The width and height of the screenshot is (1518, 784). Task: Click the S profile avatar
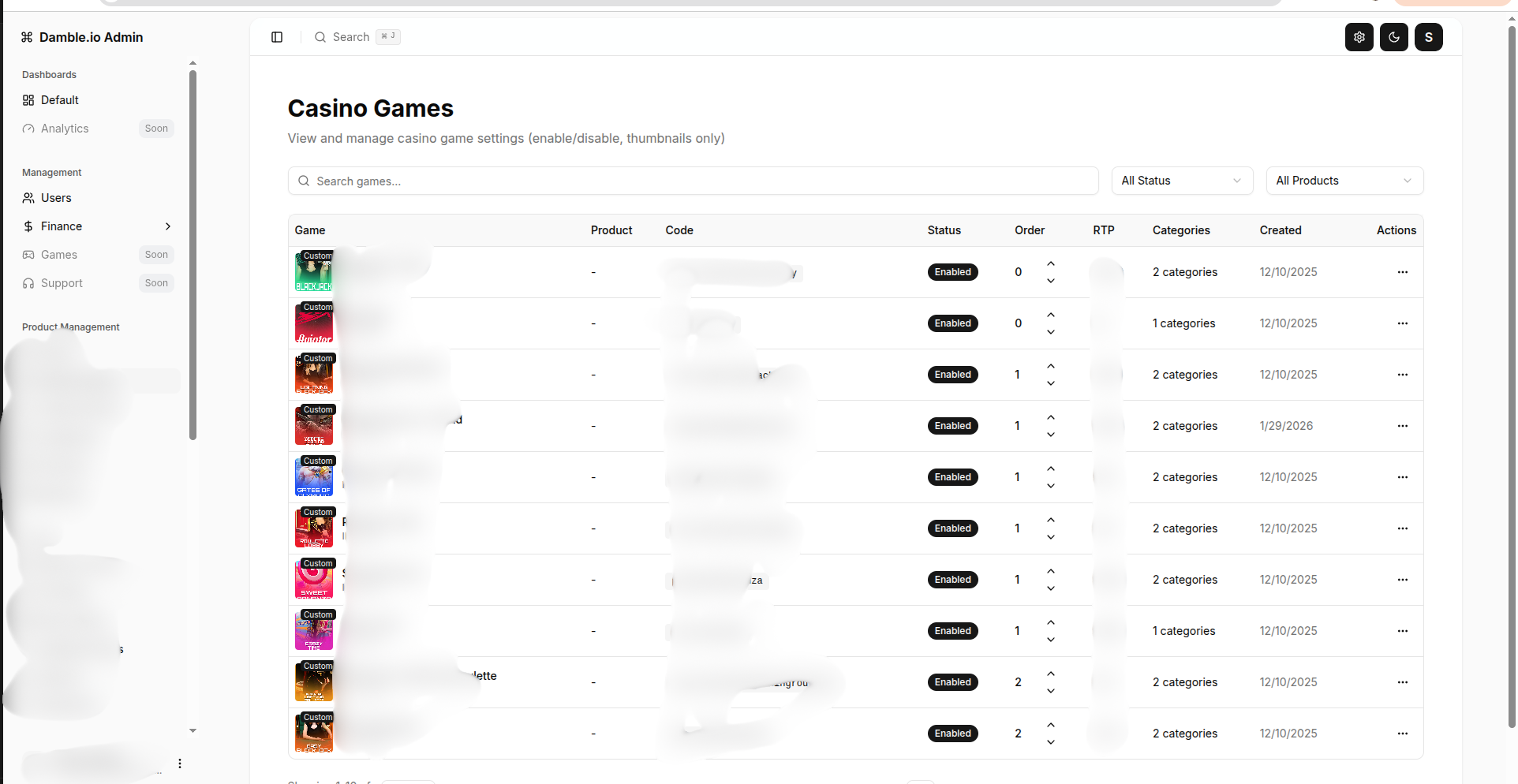tap(1428, 36)
